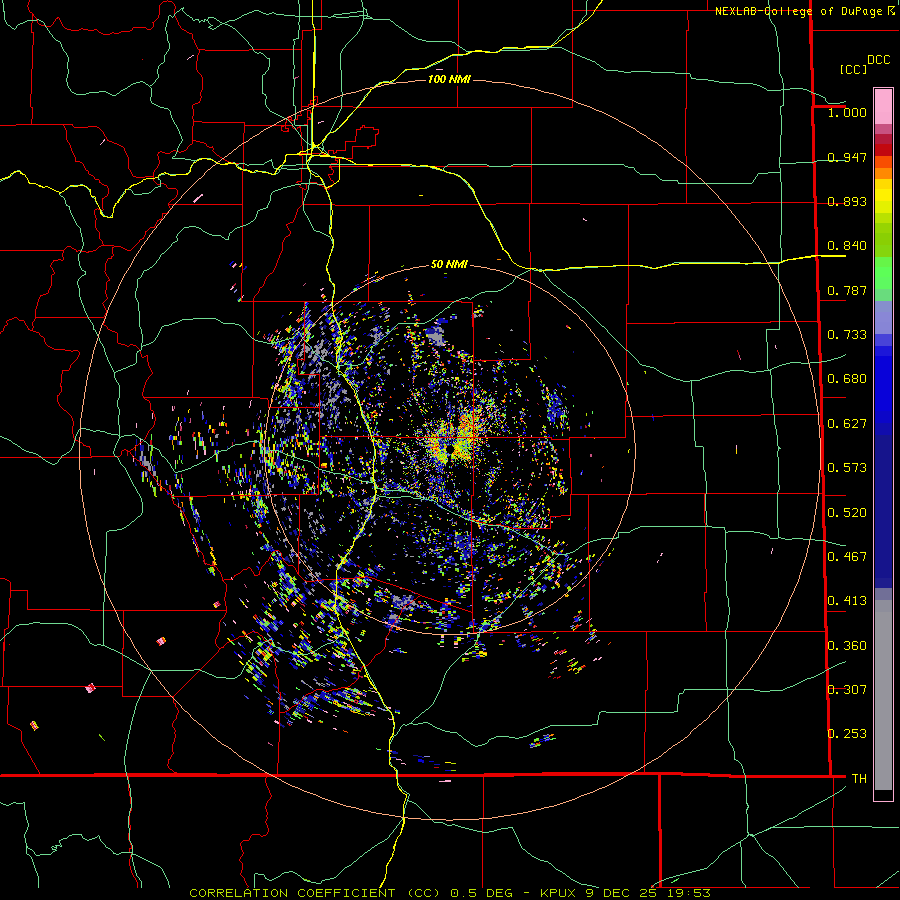Viewport: 900px width, 900px height.
Task: Pick the orange color bar segment
Action: pyautogui.click(x=883, y=173)
